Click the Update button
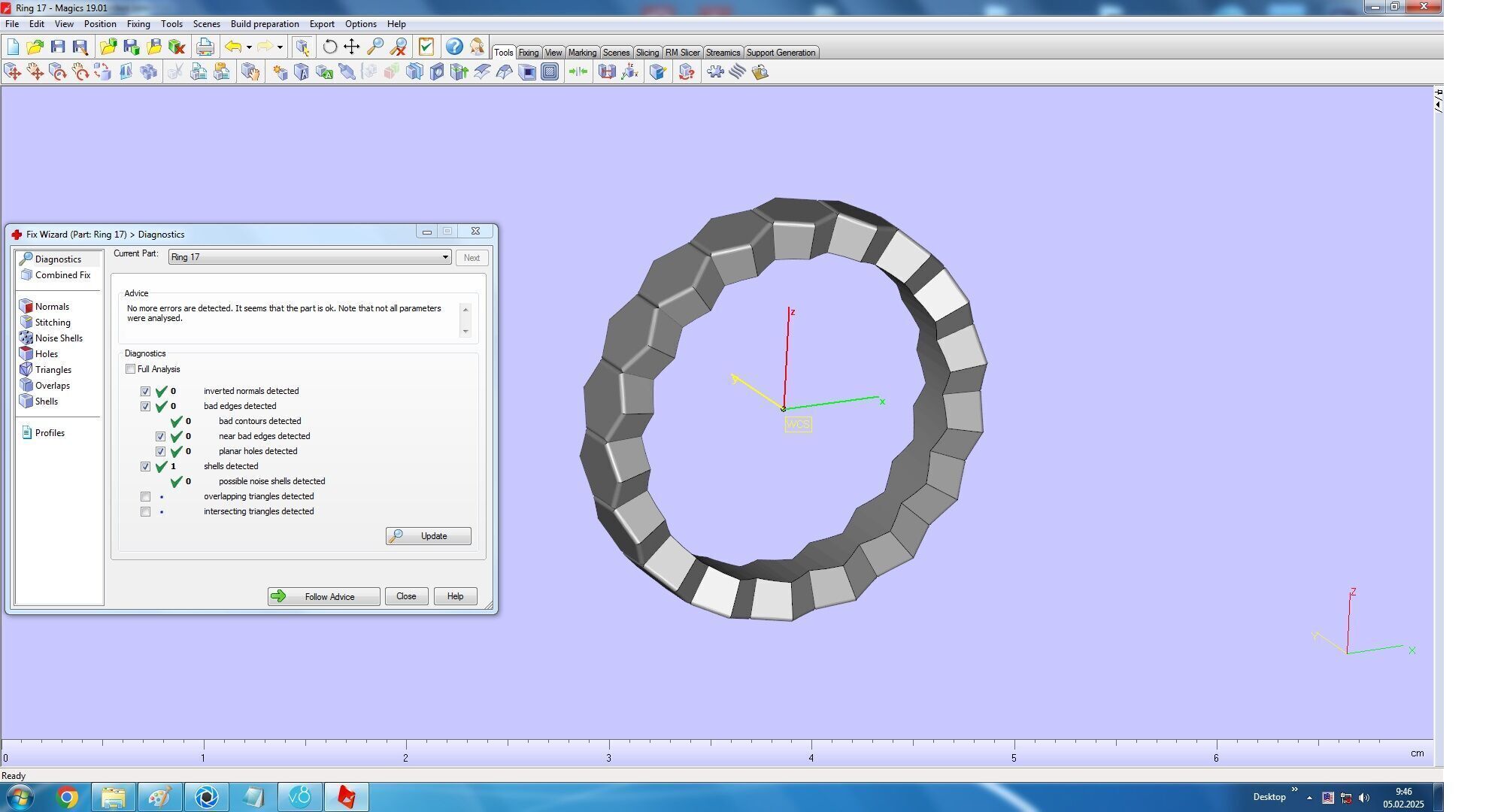The width and height of the screenshot is (1504, 812). click(429, 536)
